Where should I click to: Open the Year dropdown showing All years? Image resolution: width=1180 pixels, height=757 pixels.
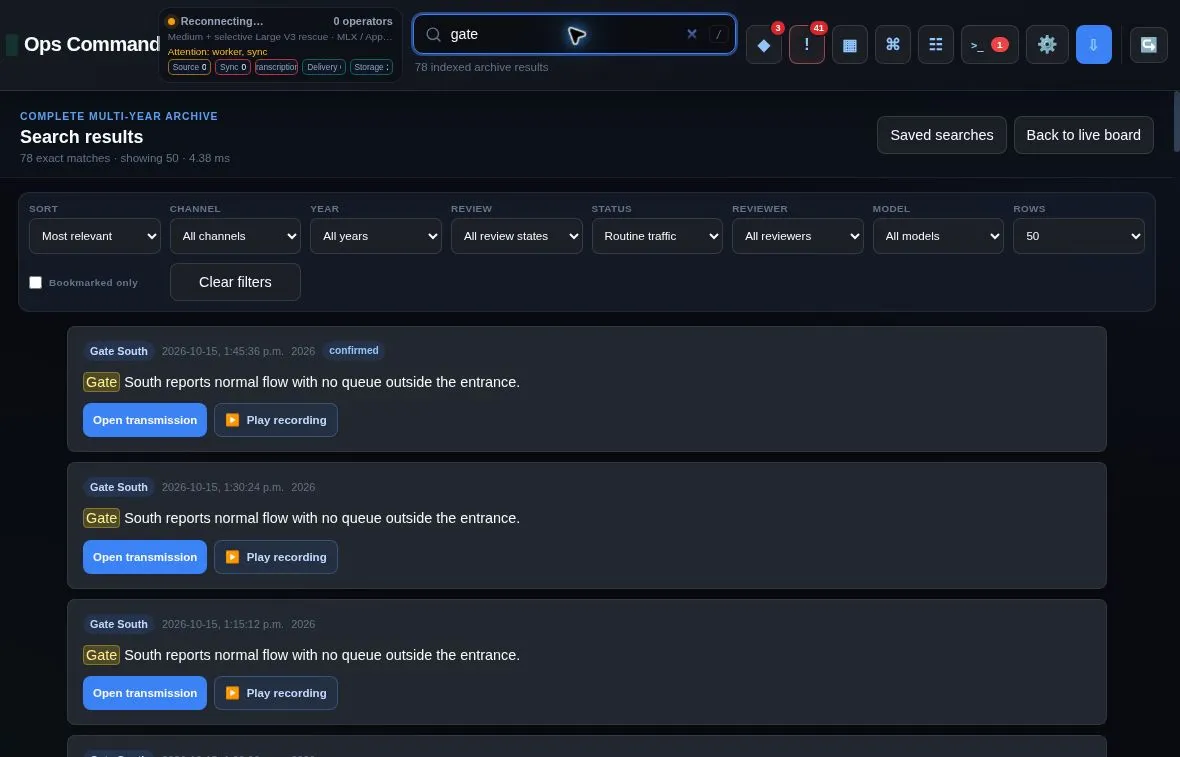(376, 236)
